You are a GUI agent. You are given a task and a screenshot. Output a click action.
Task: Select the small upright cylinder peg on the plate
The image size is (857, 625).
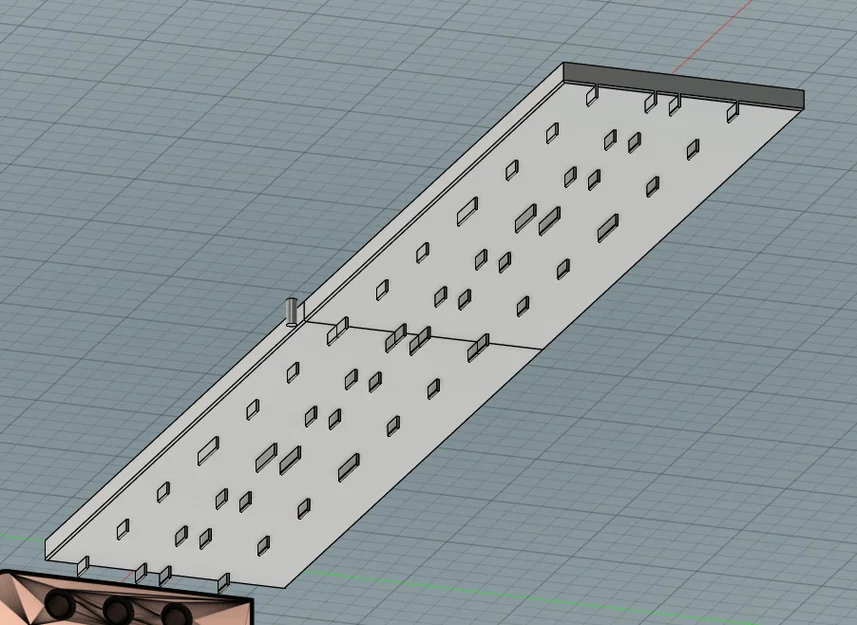[292, 312]
